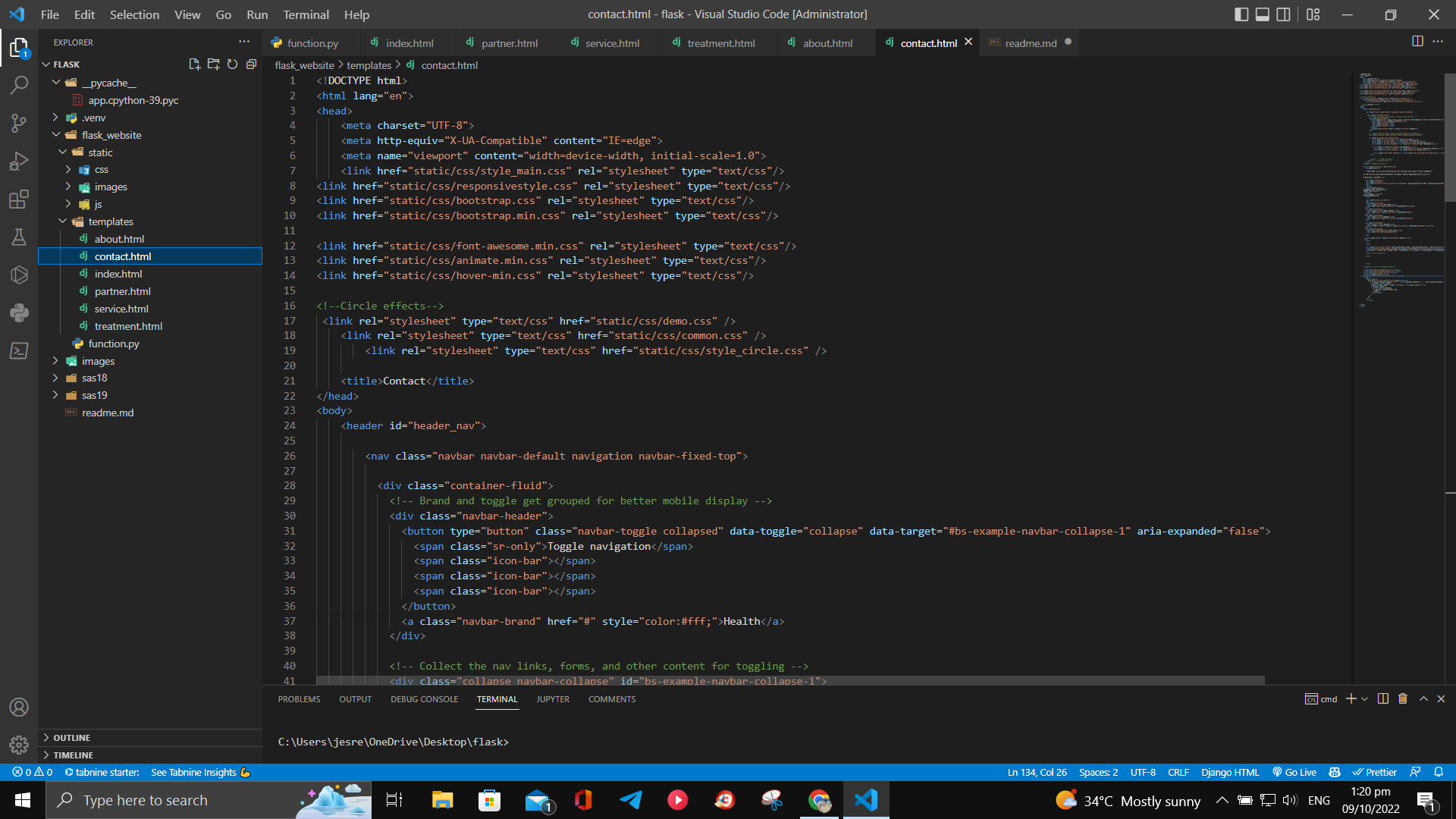The height and width of the screenshot is (819, 1456).
Task: Collapse the templates folder
Action: click(x=62, y=221)
